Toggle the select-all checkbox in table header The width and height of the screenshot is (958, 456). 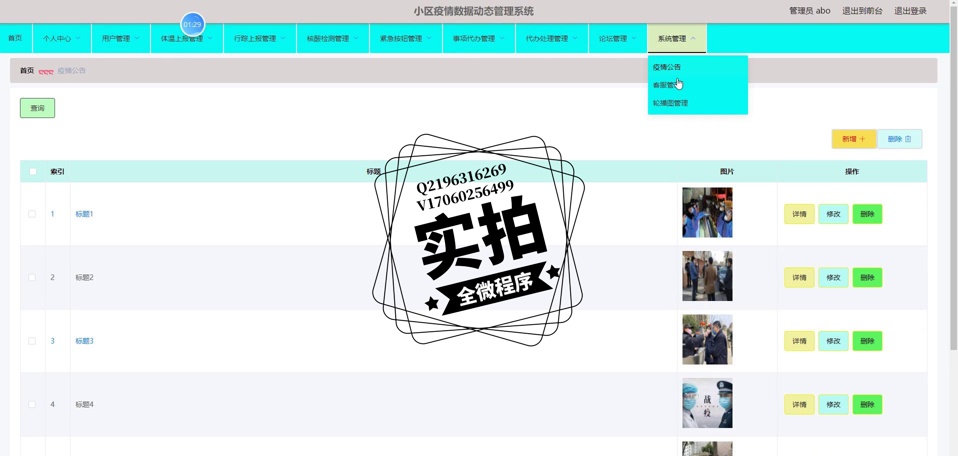point(32,172)
